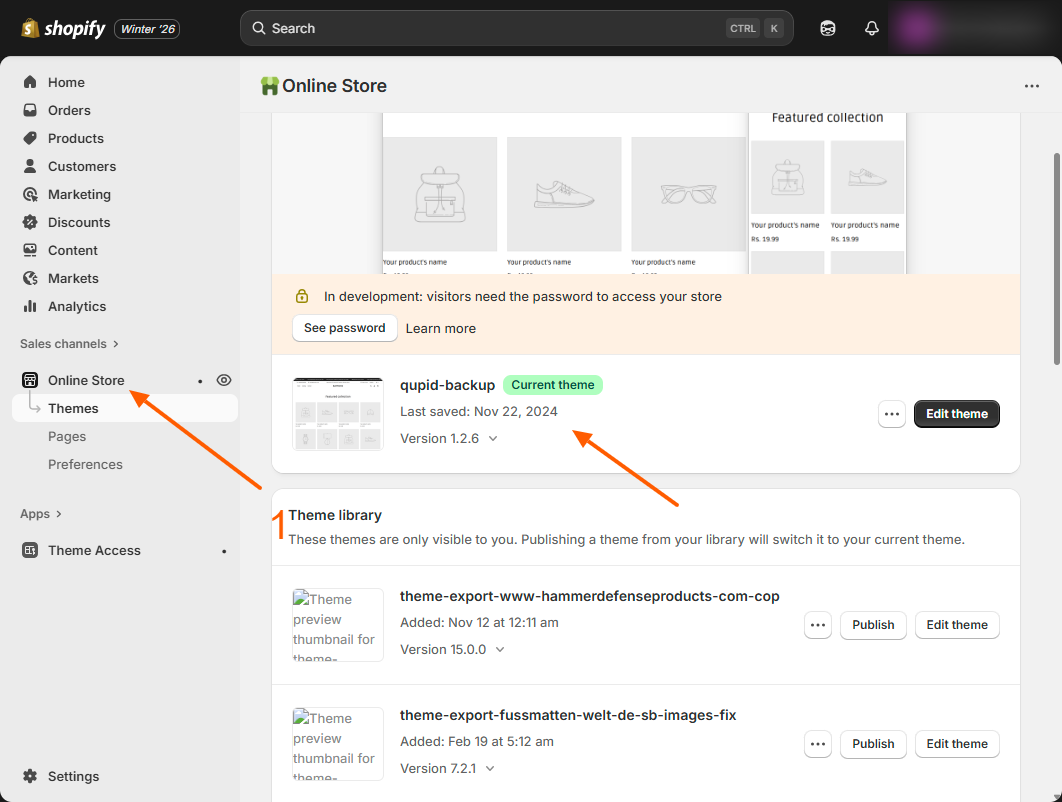Open Pages under Online Store
Screen dimensions: 1062x802
click(67, 436)
